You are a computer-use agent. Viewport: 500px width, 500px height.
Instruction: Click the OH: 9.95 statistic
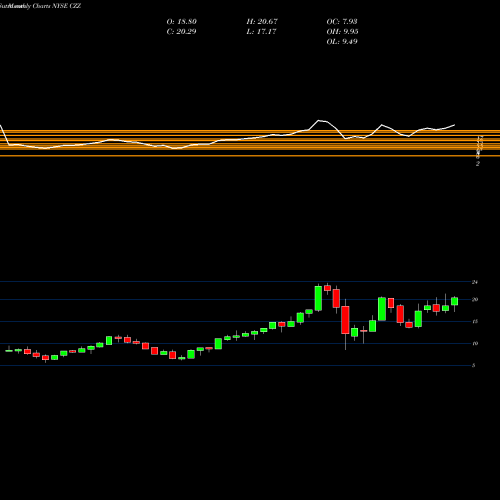pos(343,32)
